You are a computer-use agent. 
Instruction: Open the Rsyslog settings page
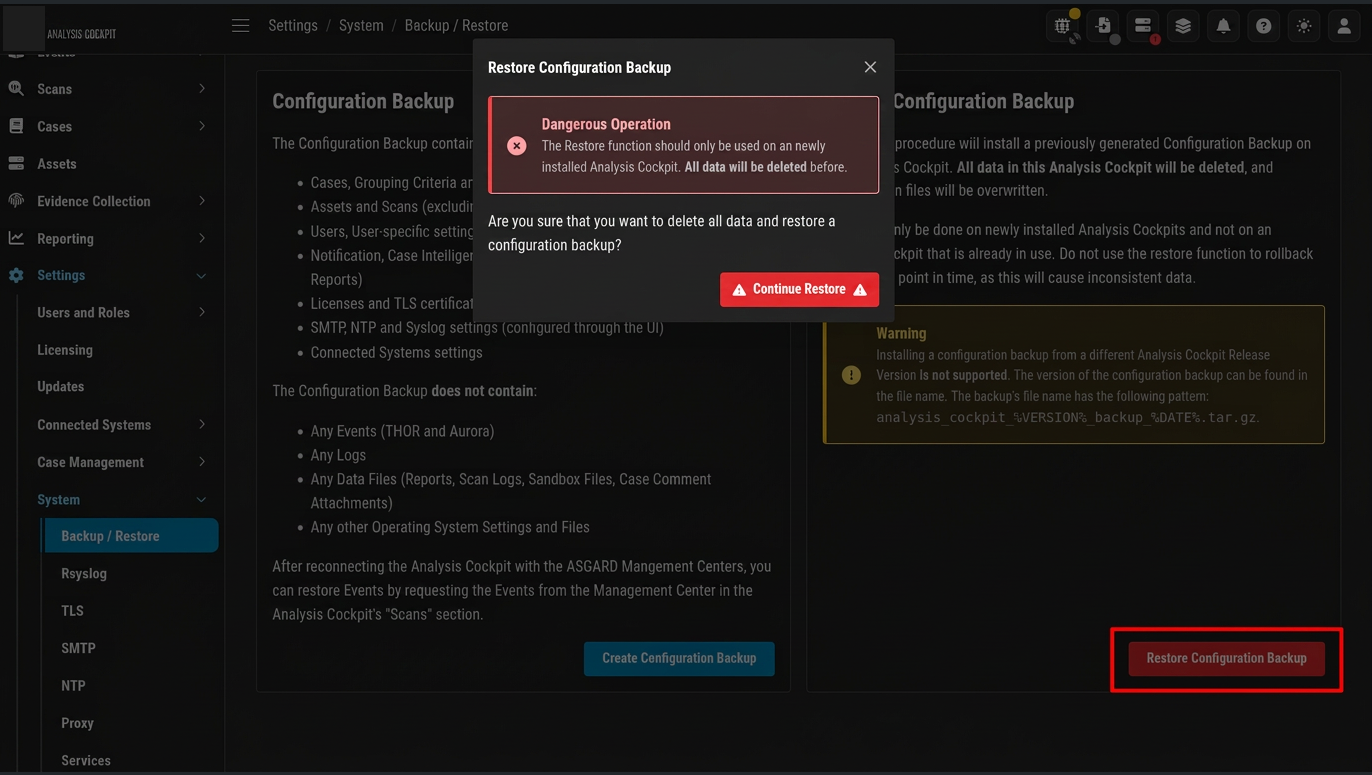point(84,574)
